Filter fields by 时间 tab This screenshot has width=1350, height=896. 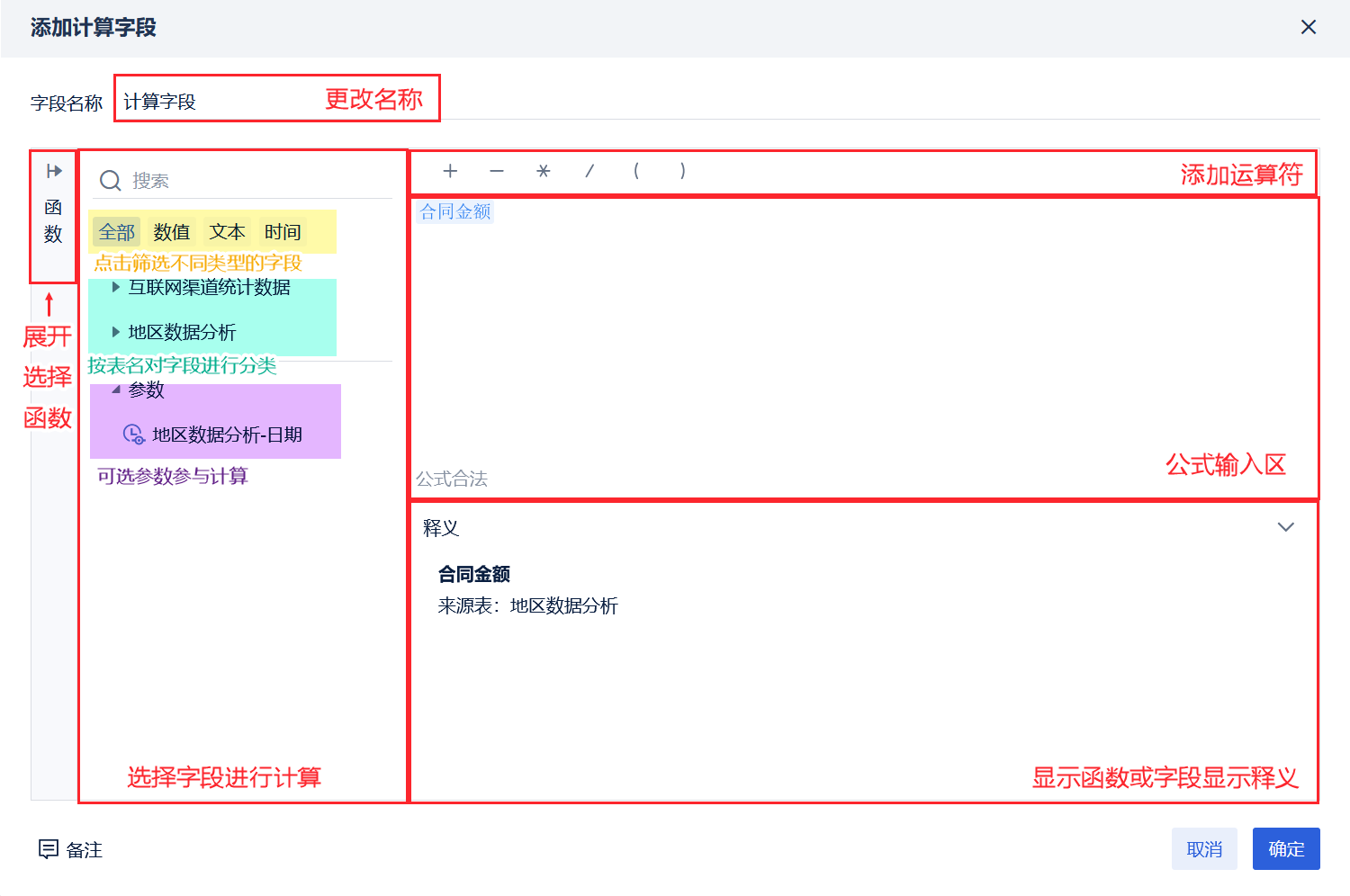tap(283, 232)
